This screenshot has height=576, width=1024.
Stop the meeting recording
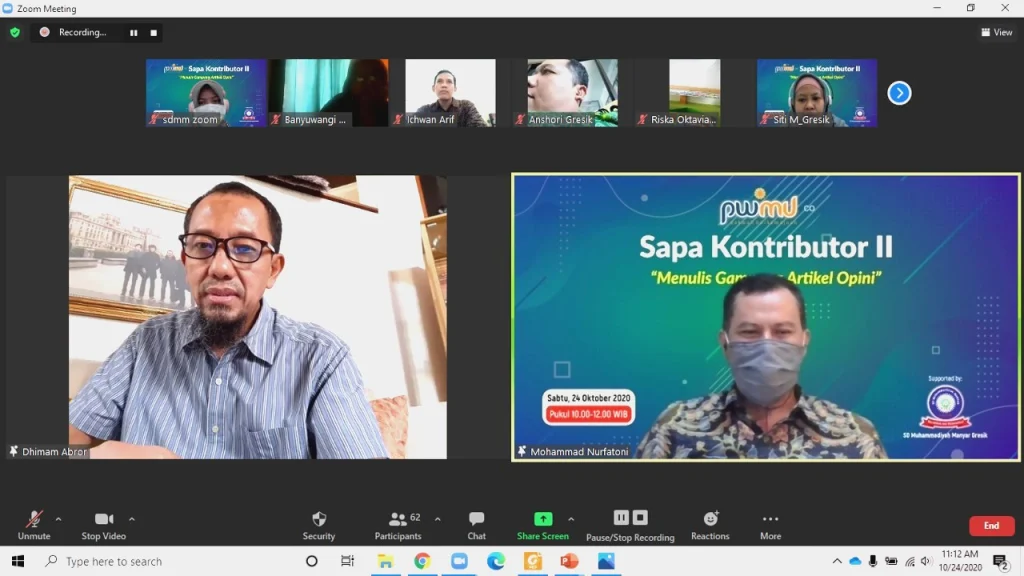[152, 32]
